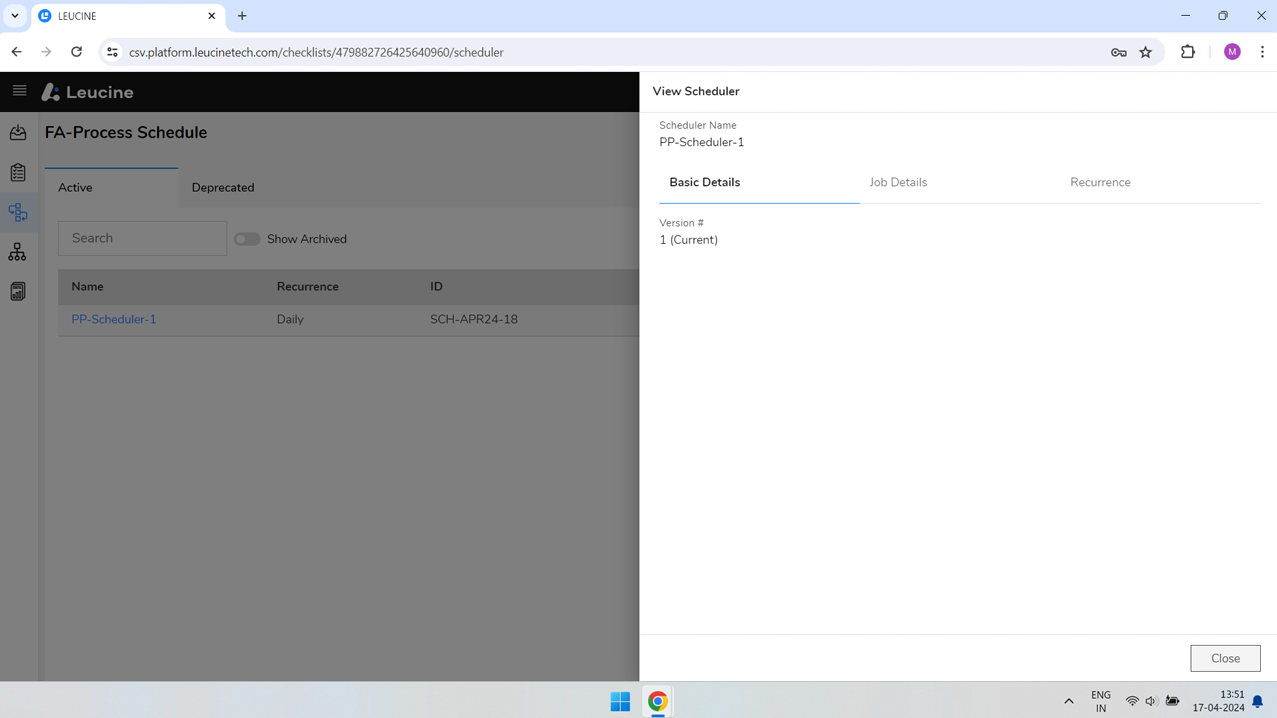This screenshot has height=718, width=1277.
Task: Open the tab search dropdown arrow
Action: click(15, 16)
